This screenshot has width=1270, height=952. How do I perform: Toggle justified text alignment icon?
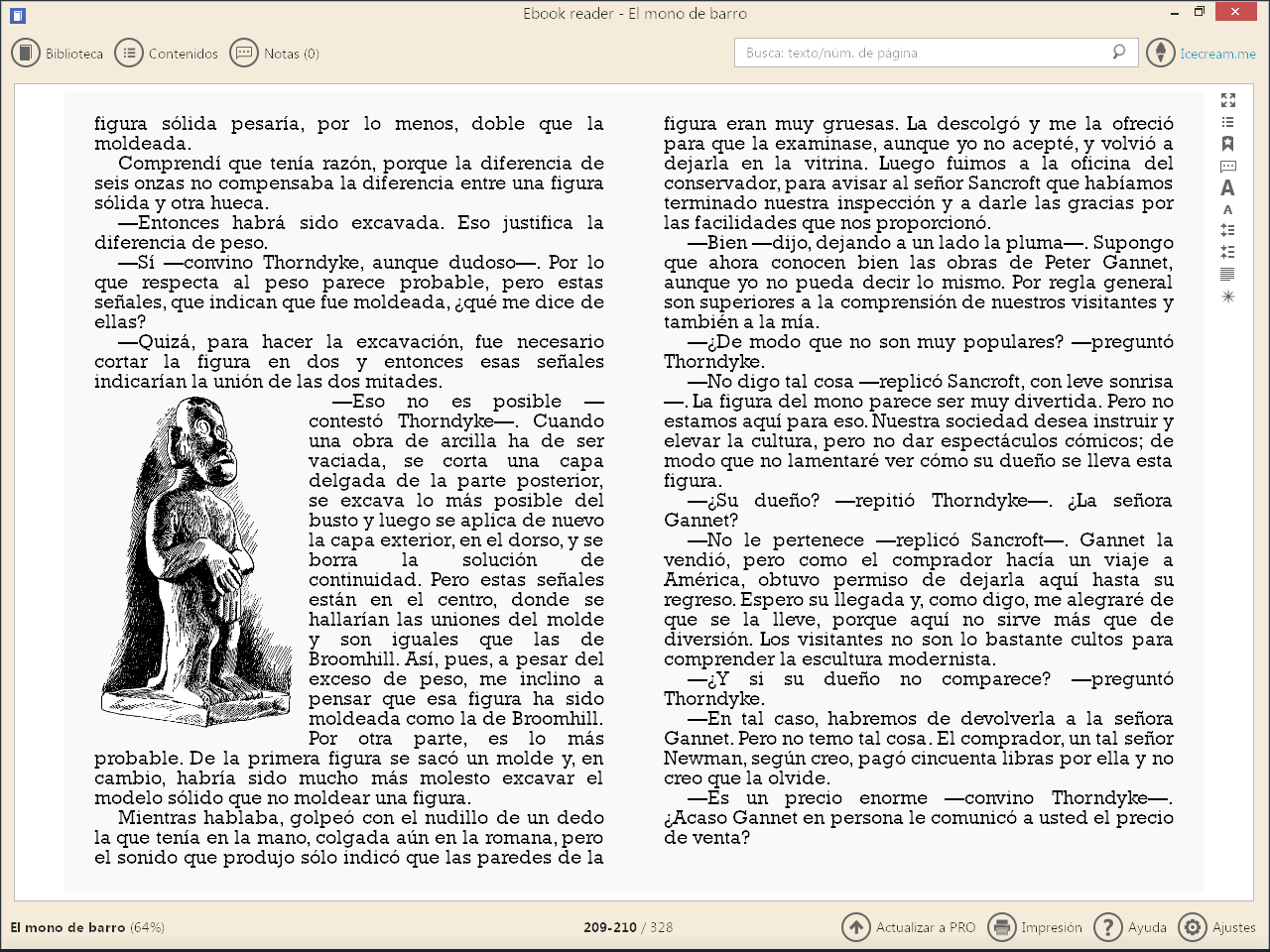coord(1228,274)
